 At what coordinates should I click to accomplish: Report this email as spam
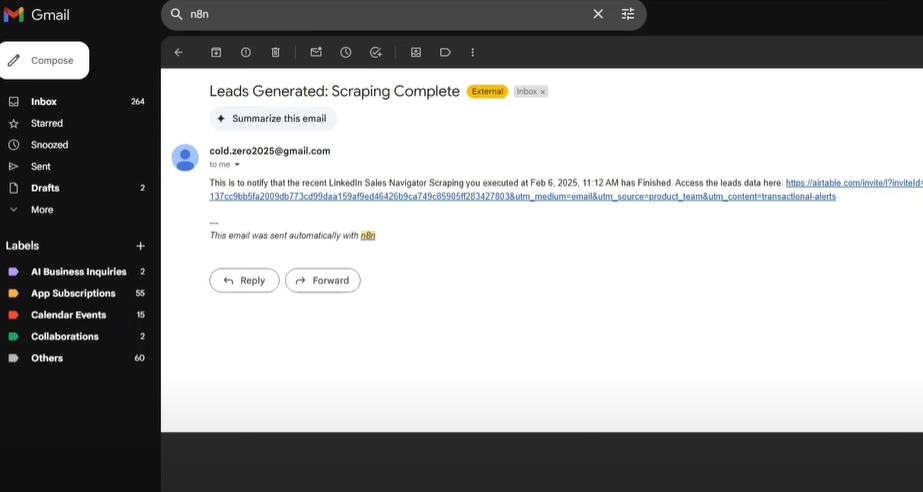click(x=246, y=52)
